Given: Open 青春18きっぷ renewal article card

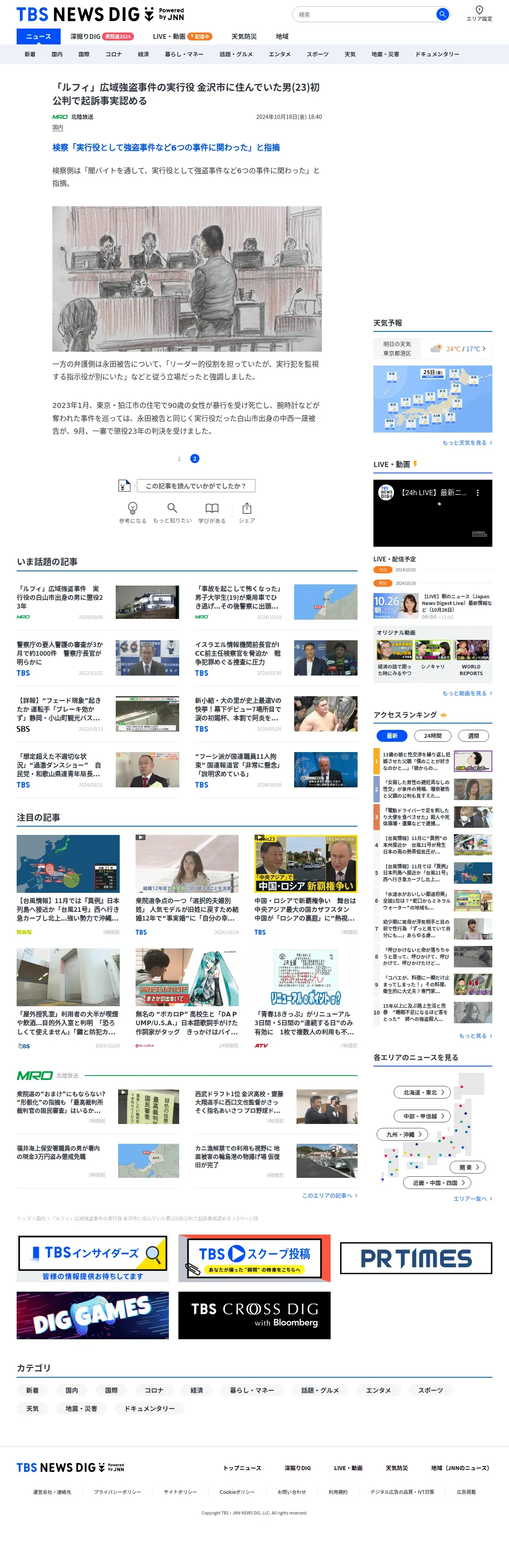Looking at the screenshot, I should click(x=306, y=998).
